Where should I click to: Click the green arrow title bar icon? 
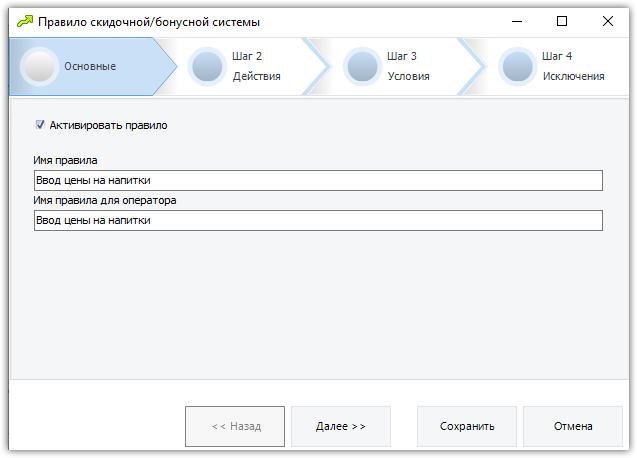(x=25, y=22)
